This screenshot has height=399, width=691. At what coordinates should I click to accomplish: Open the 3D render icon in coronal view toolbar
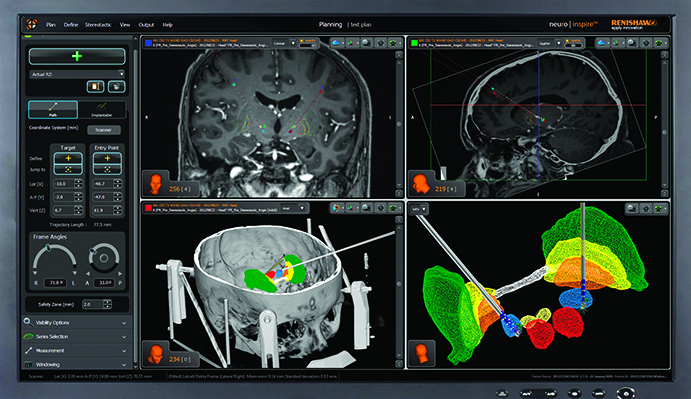click(337, 43)
